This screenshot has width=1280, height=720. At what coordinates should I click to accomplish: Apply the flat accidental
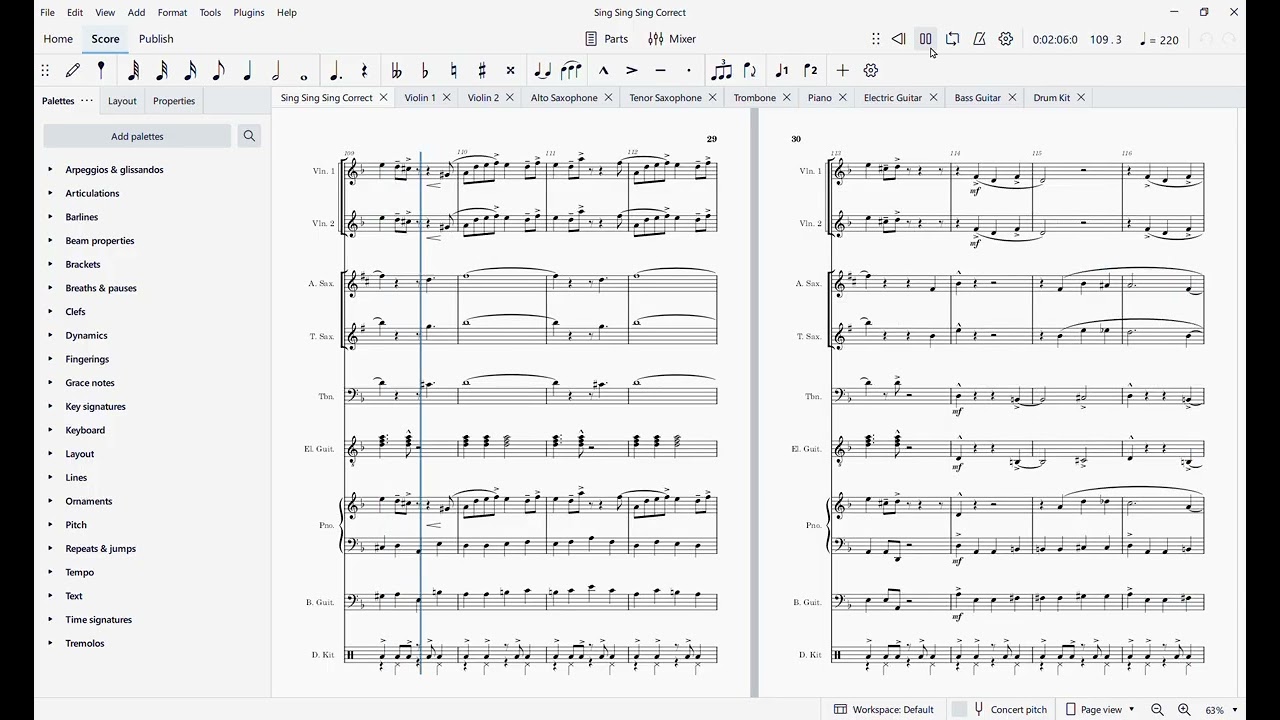pos(425,71)
